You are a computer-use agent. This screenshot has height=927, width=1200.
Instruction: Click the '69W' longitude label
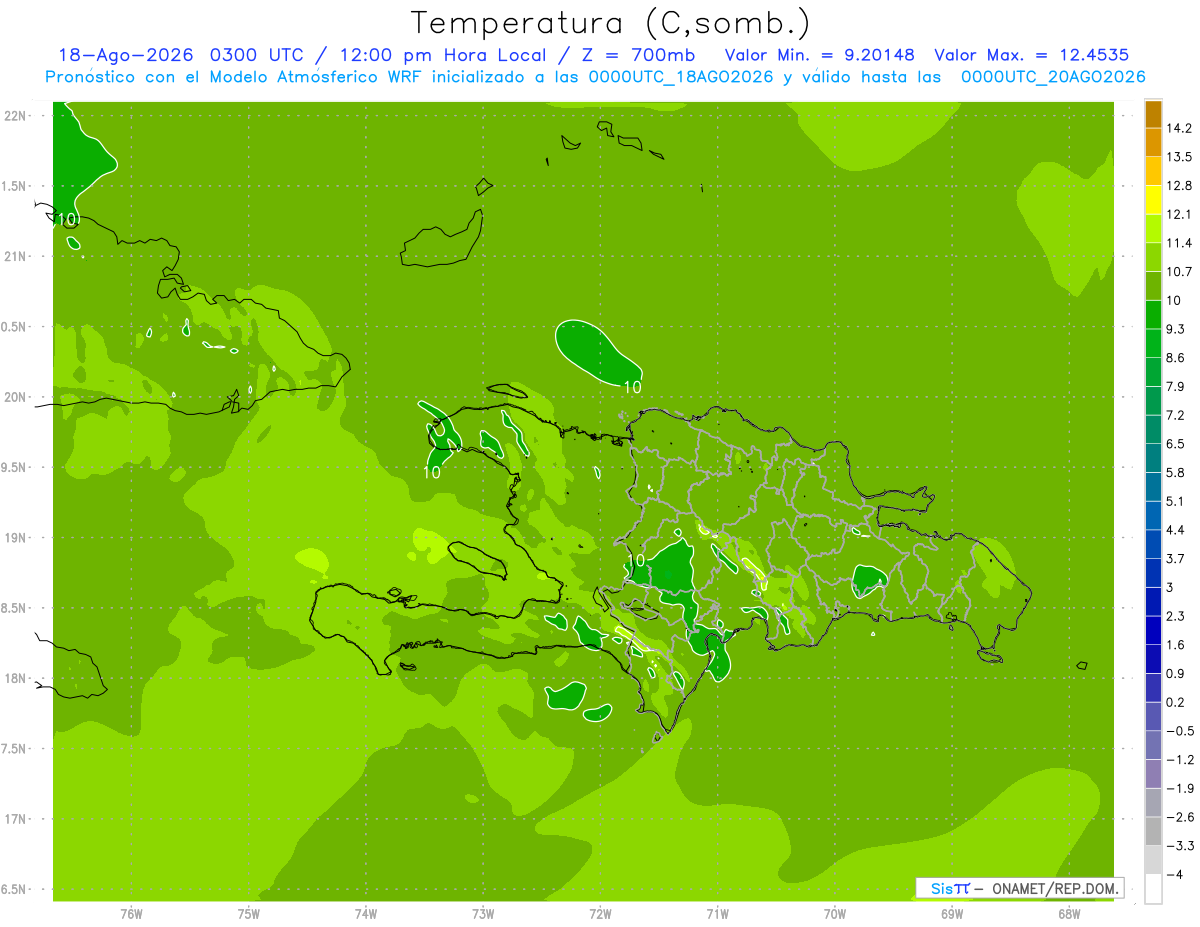pyautogui.click(x=952, y=914)
